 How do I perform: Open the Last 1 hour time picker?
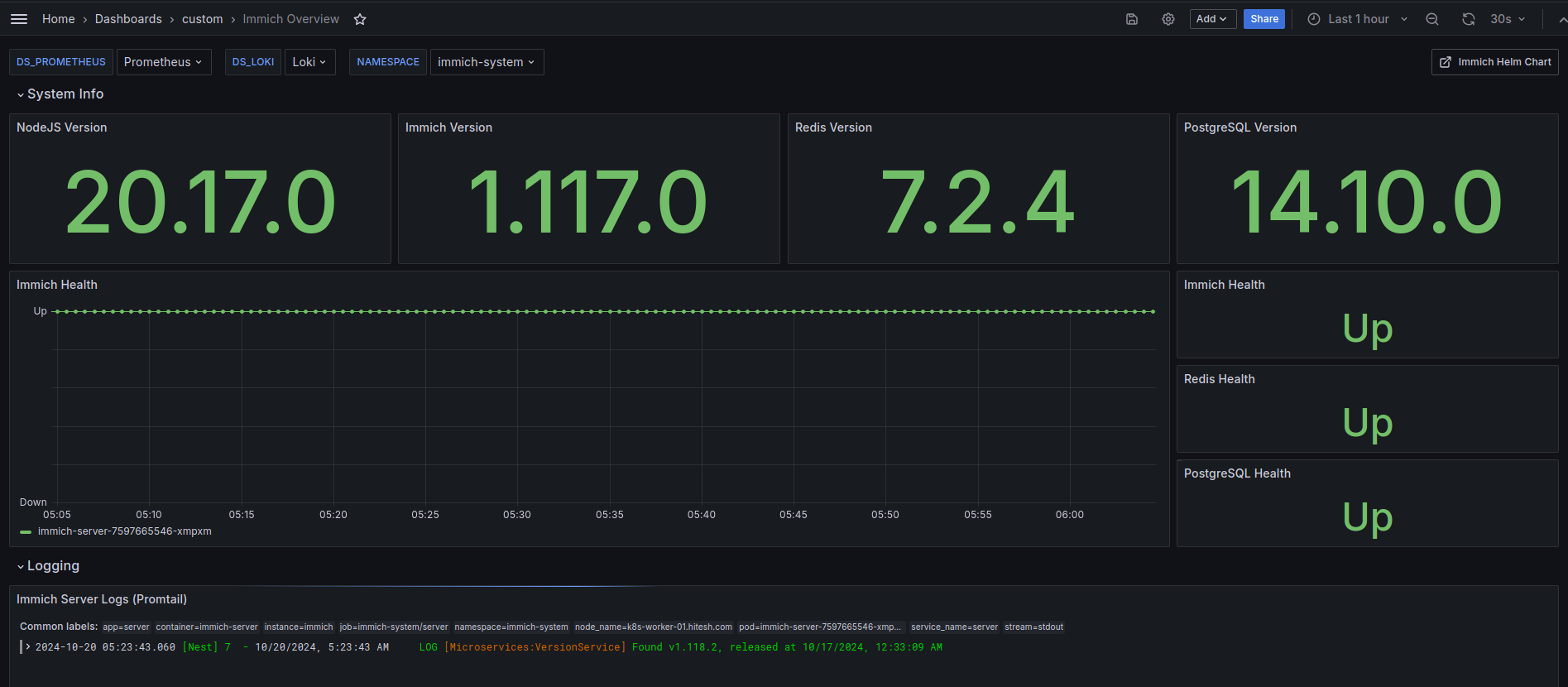1357,19
